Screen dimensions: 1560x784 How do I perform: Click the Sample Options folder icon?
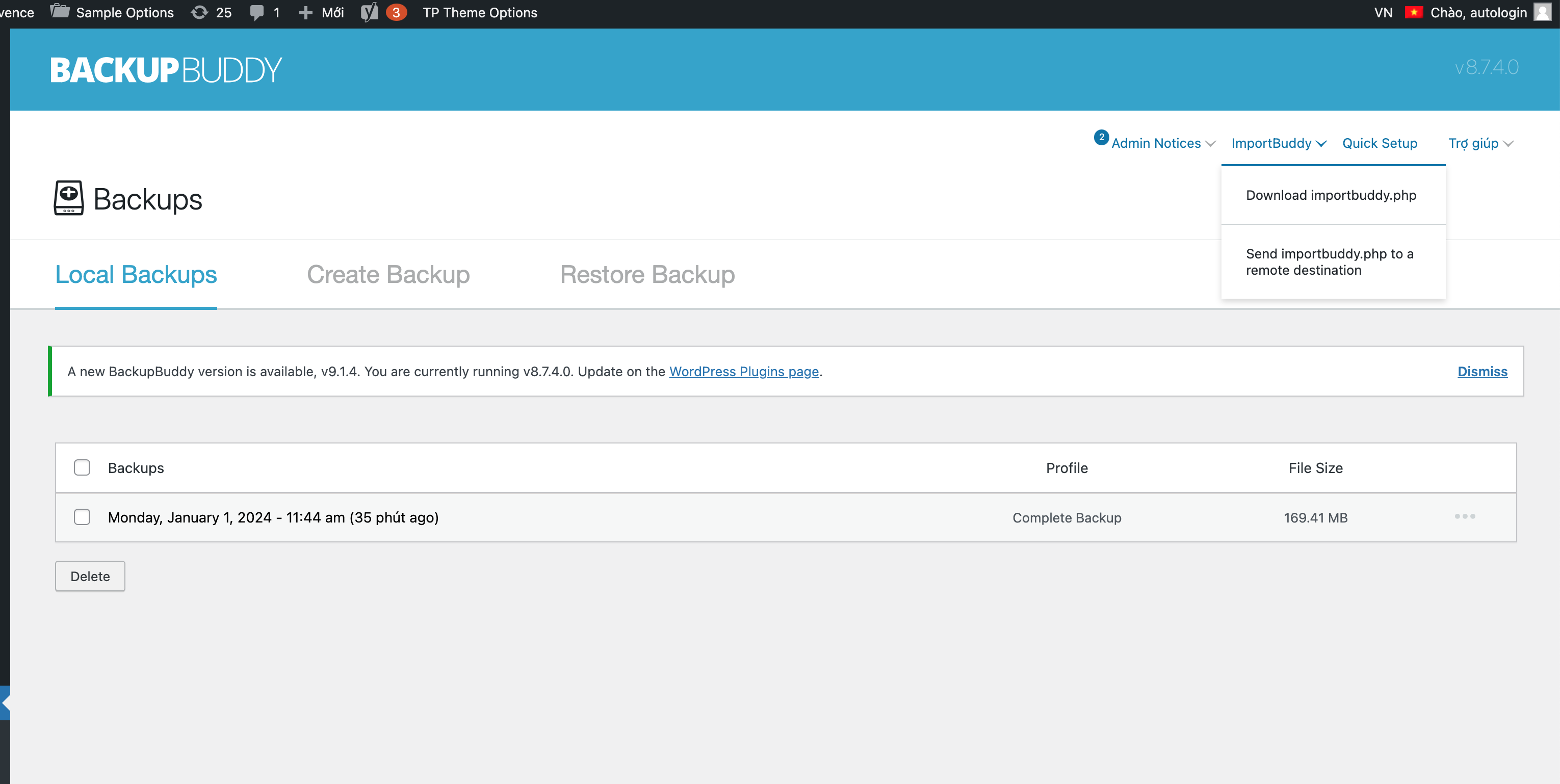click(59, 12)
